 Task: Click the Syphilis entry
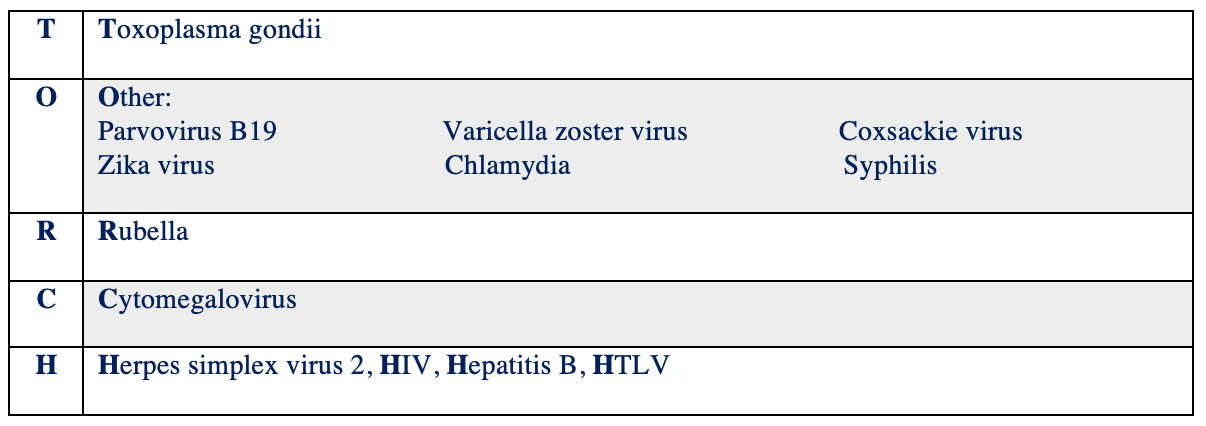[x=890, y=165]
